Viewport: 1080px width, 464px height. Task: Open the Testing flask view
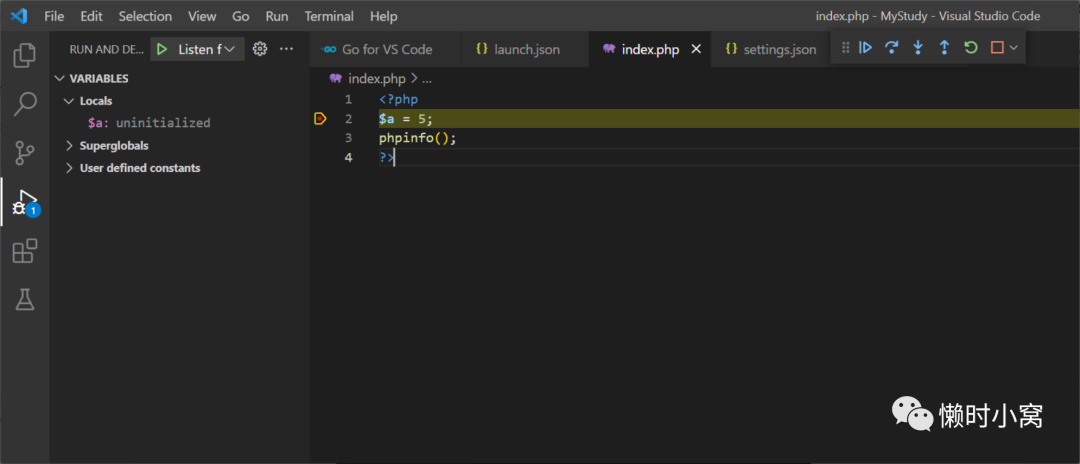(x=25, y=299)
